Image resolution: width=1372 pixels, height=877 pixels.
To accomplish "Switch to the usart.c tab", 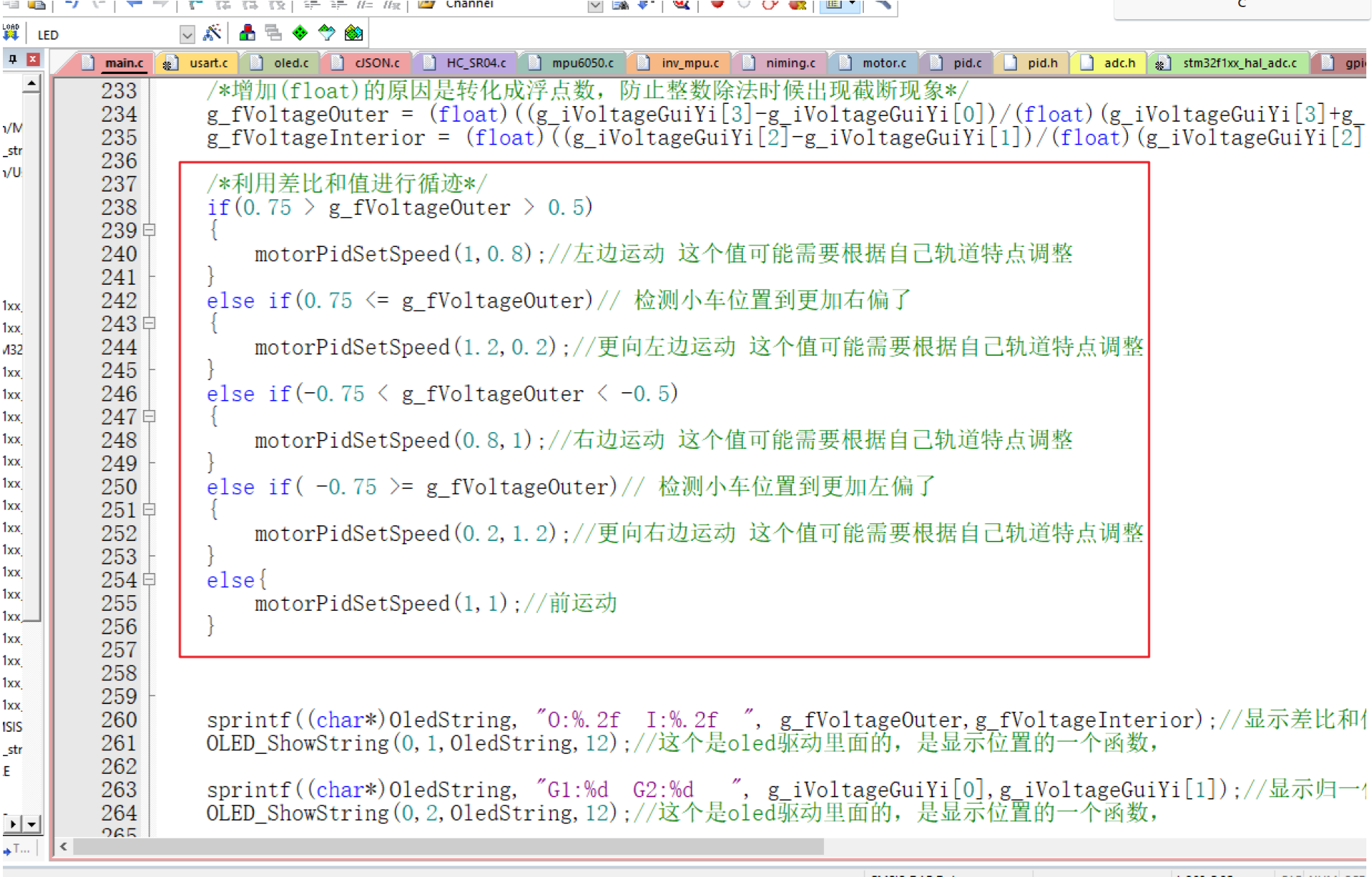I will (208, 63).
